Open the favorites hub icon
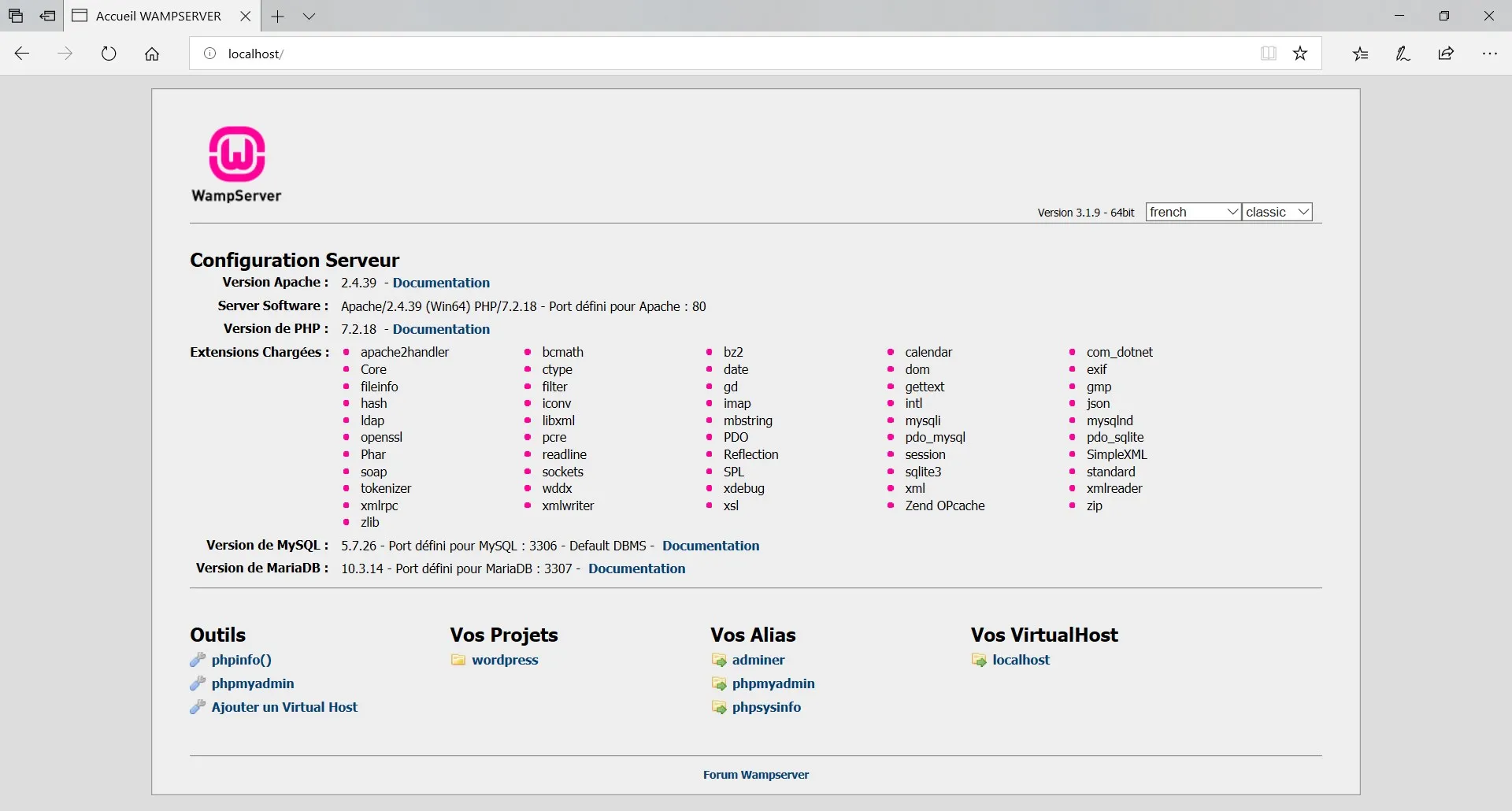The image size is (1512, 811). coord(1360,54)
